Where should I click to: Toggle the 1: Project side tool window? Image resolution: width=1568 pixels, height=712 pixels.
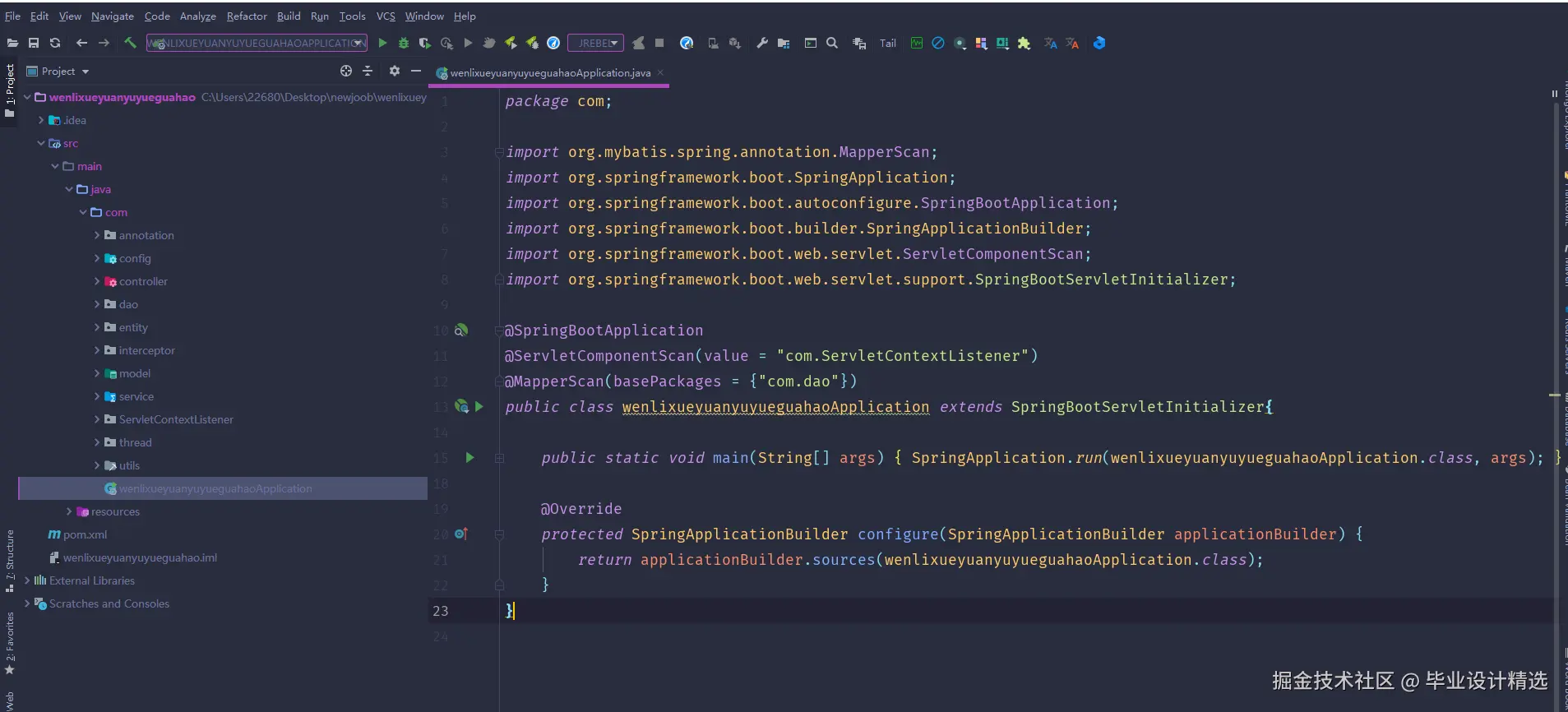pyautogui.click(x=10, y=90)
